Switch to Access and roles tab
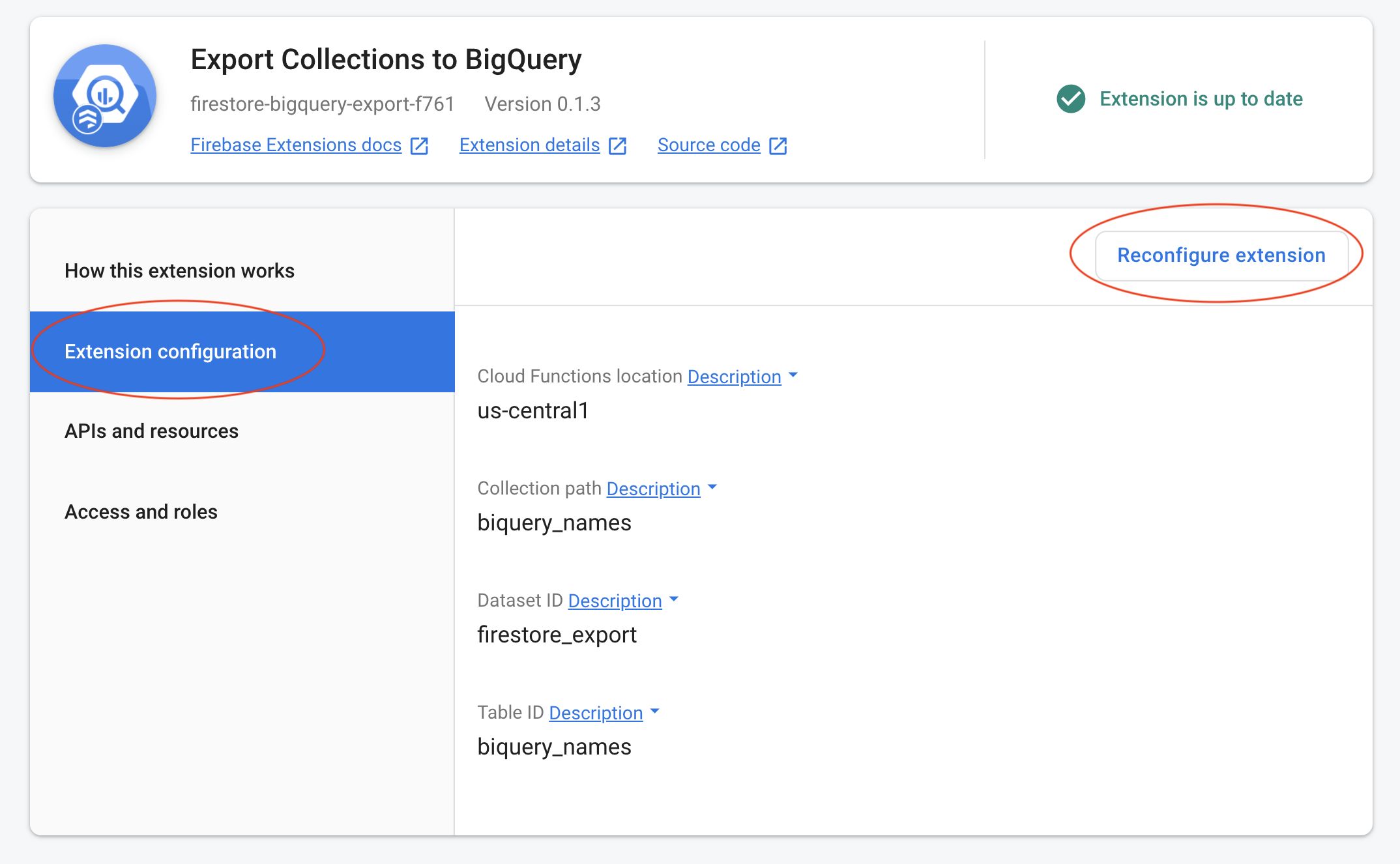Screen dimensions: 1400x864 coord(242,512)
